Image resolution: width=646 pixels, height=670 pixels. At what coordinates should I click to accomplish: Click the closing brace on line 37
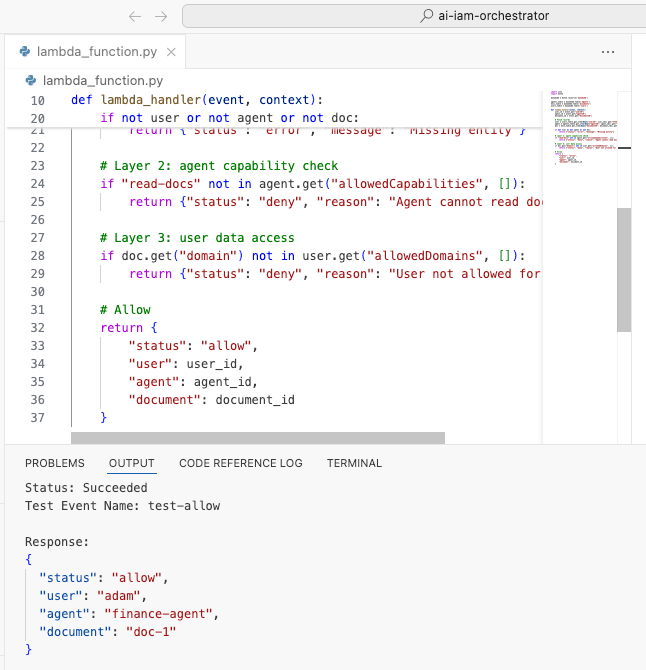(103, 417)
